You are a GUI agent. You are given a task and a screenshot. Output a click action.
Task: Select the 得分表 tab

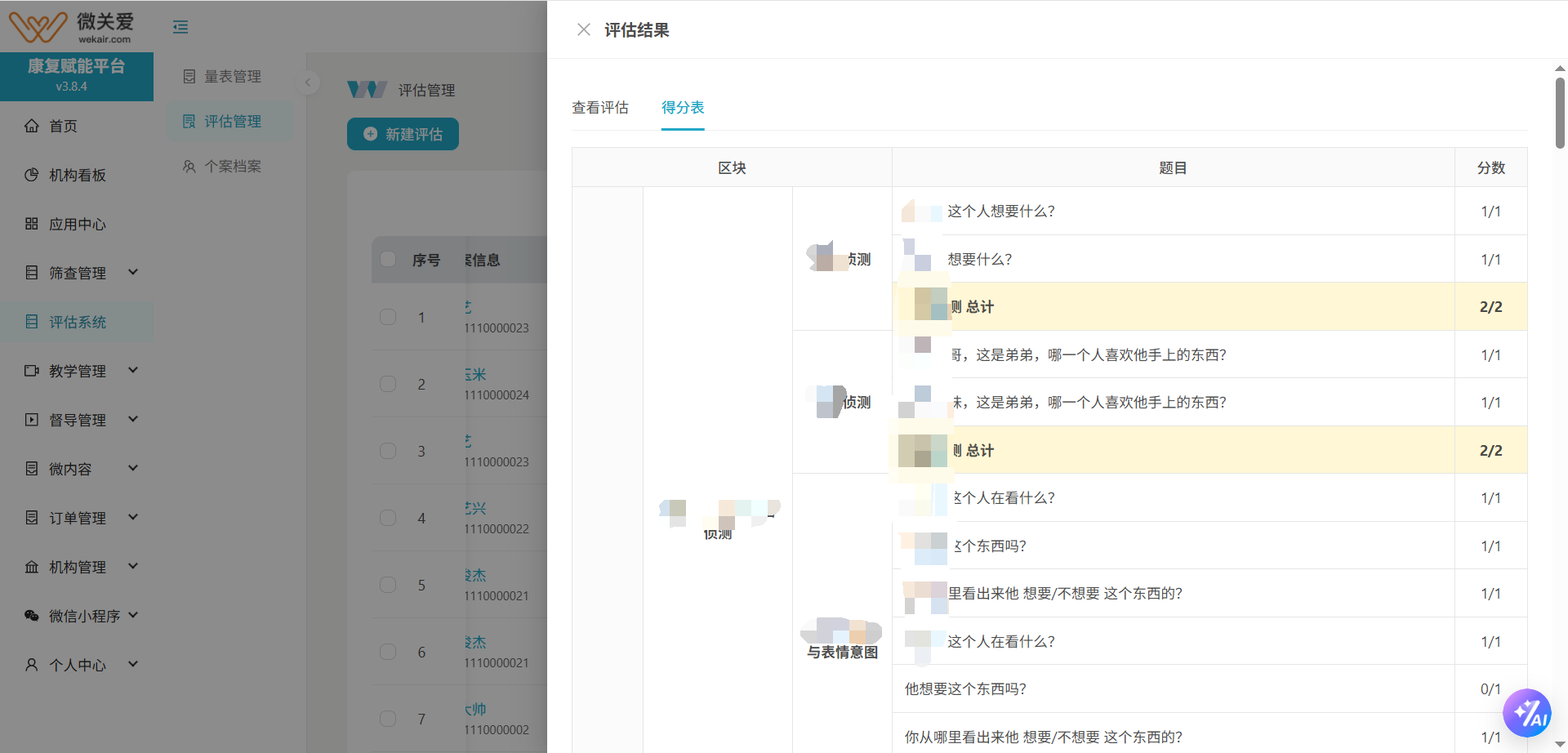tap(683, 108)
